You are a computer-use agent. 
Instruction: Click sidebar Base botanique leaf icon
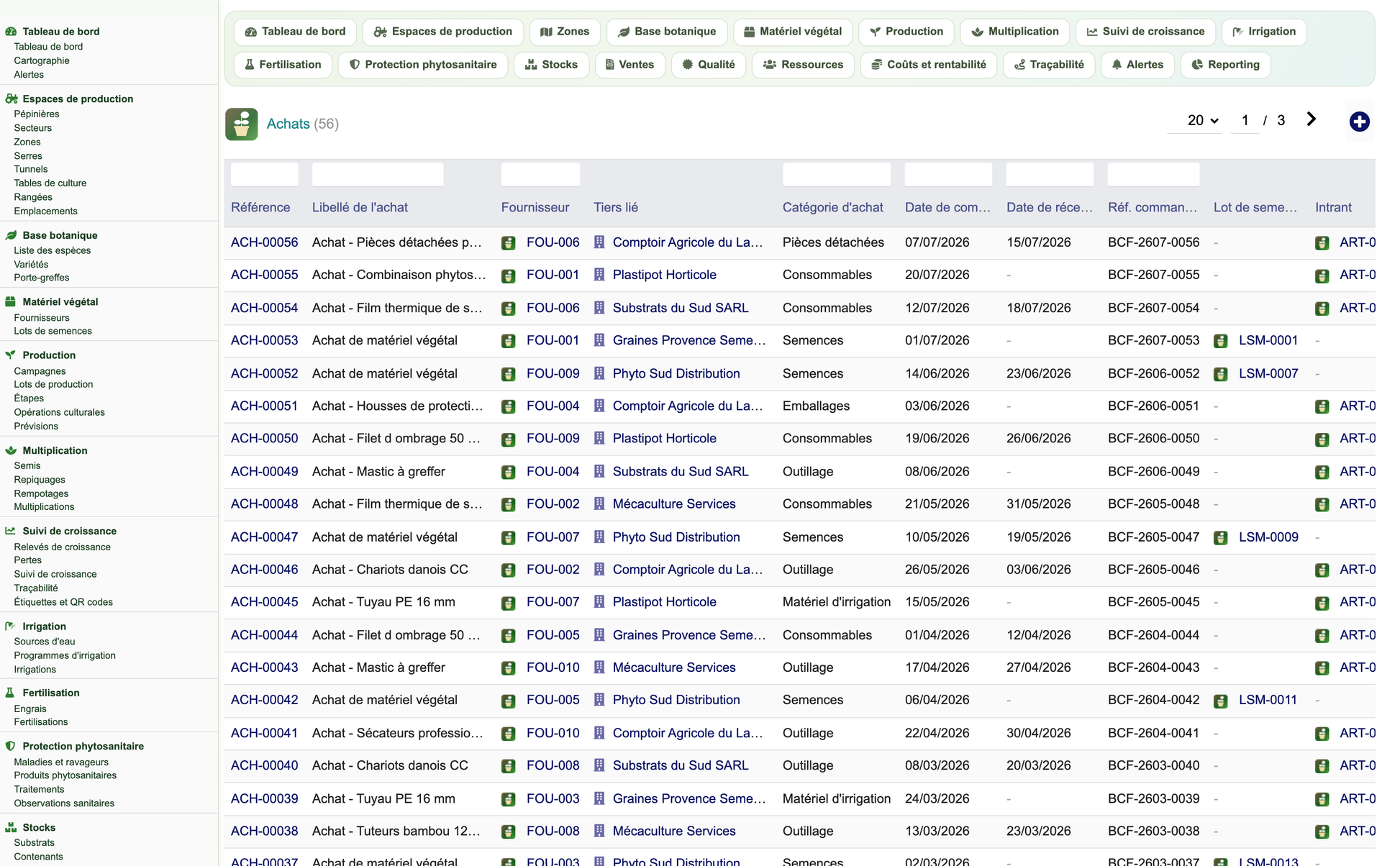pos(11,235)
